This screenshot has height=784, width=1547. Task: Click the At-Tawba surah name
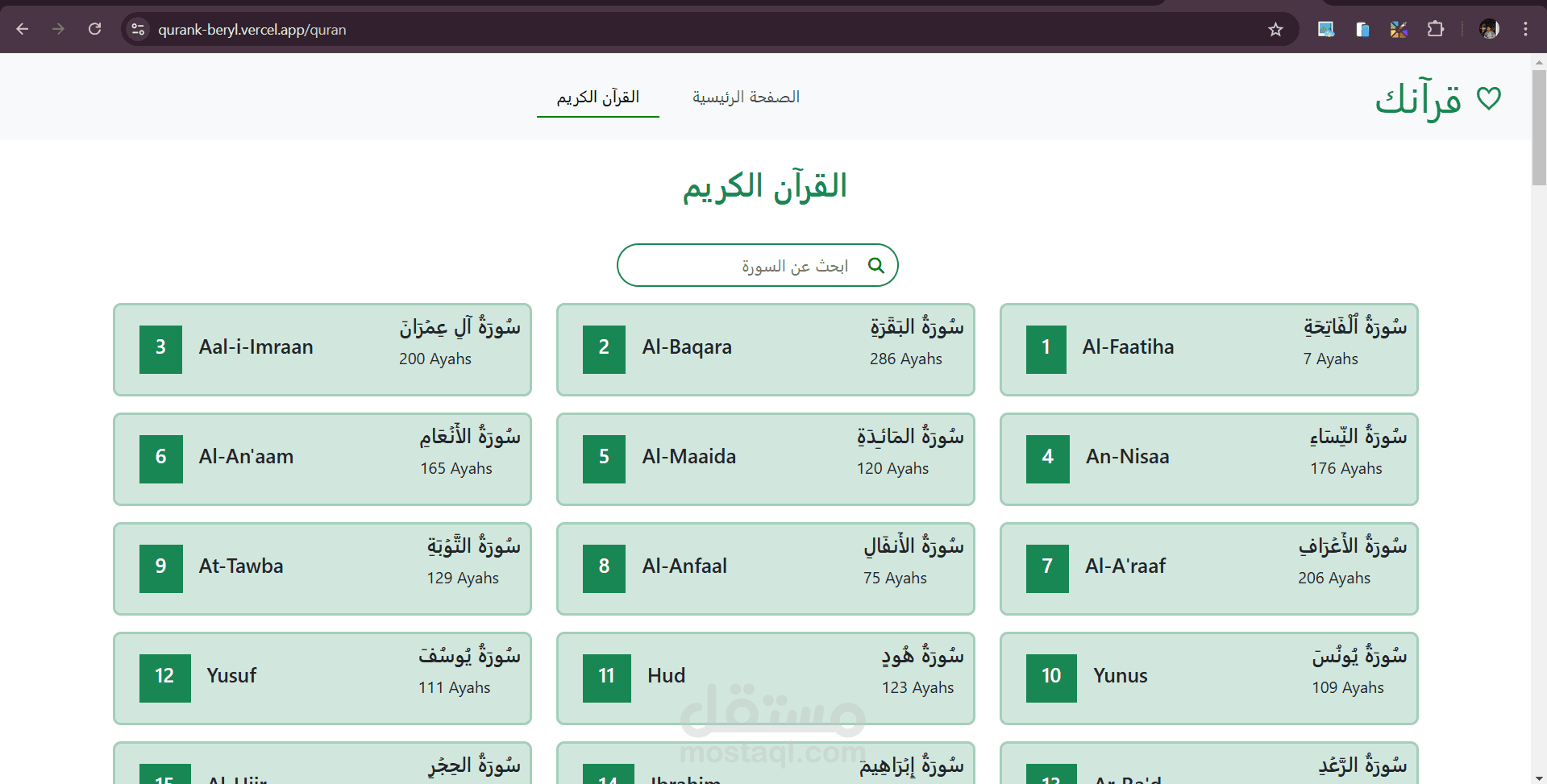tap(241, 566)
